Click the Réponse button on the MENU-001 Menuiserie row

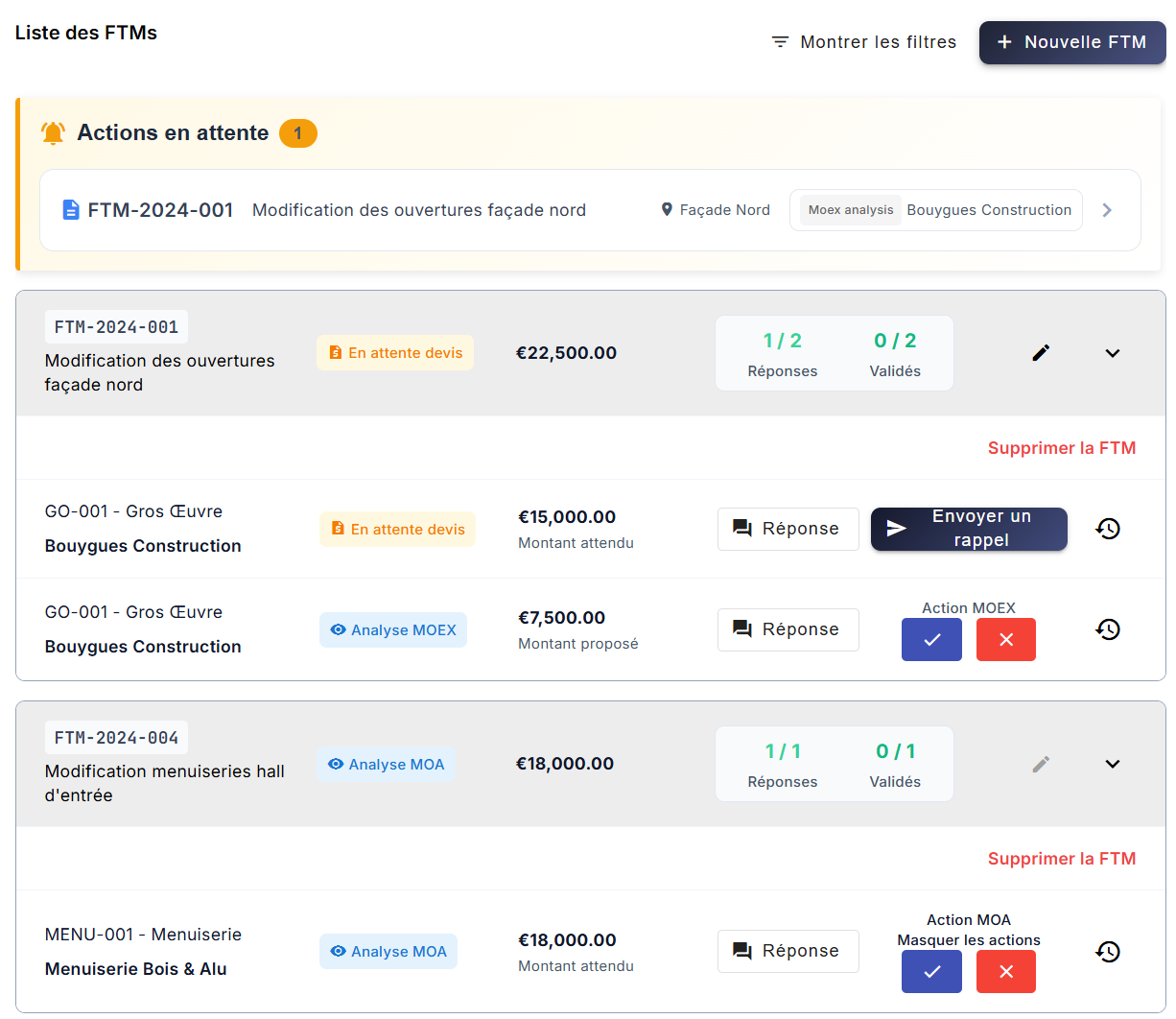pyautogui.click(x=788, y=951)
